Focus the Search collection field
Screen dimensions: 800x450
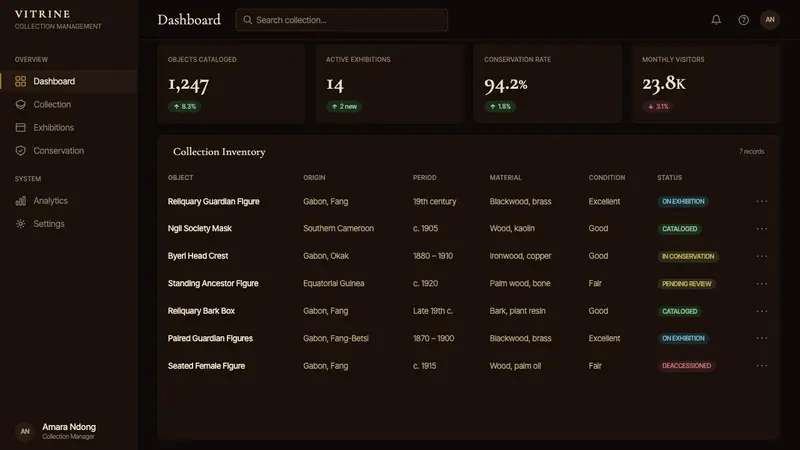pyautogui.click(x=342, y=20)
